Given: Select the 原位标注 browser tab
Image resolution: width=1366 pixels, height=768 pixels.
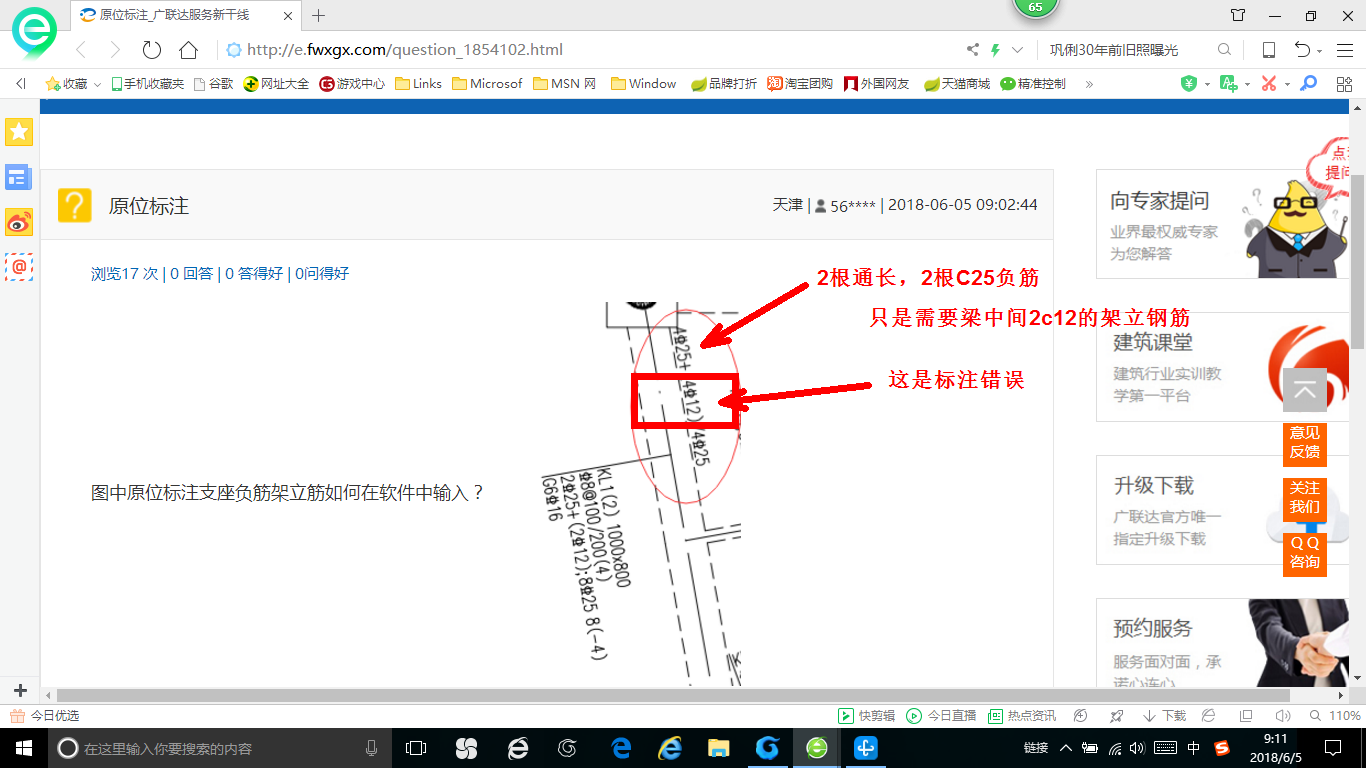Looking at the screenshot, I should pos(187,15).
